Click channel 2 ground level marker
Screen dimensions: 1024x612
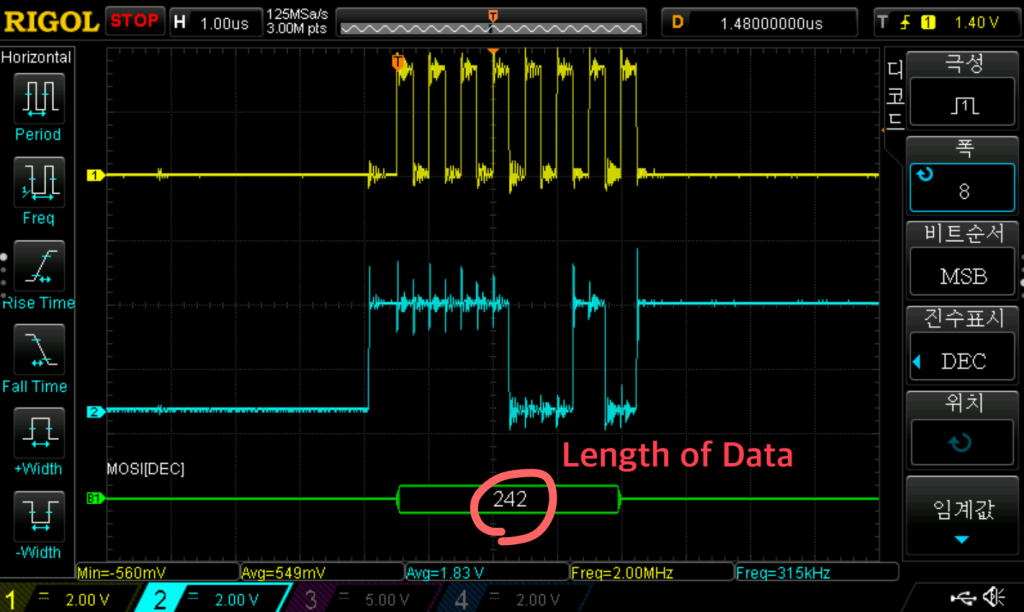pos(95,411)
